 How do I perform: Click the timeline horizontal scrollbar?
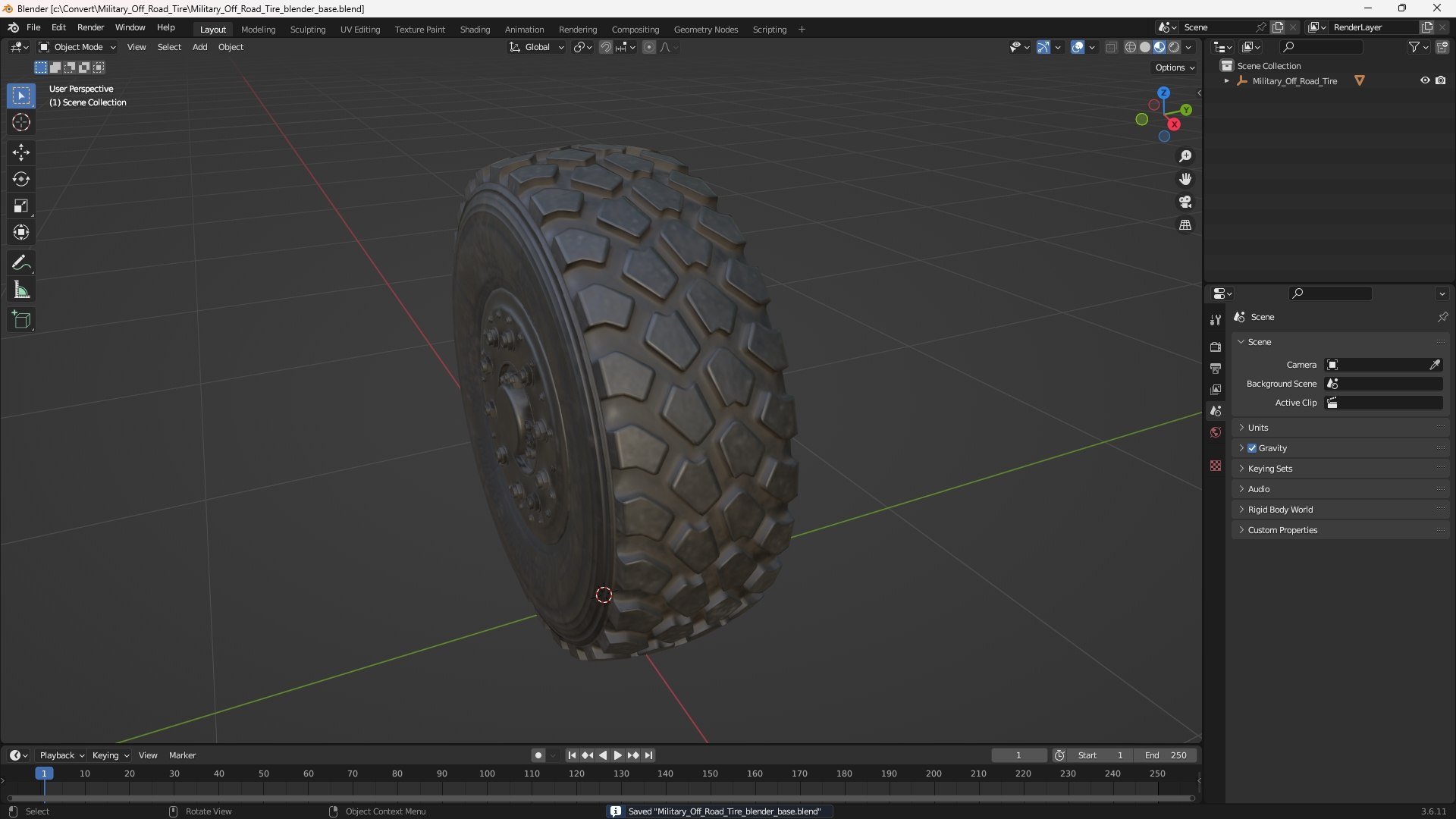tap(601, 798)
